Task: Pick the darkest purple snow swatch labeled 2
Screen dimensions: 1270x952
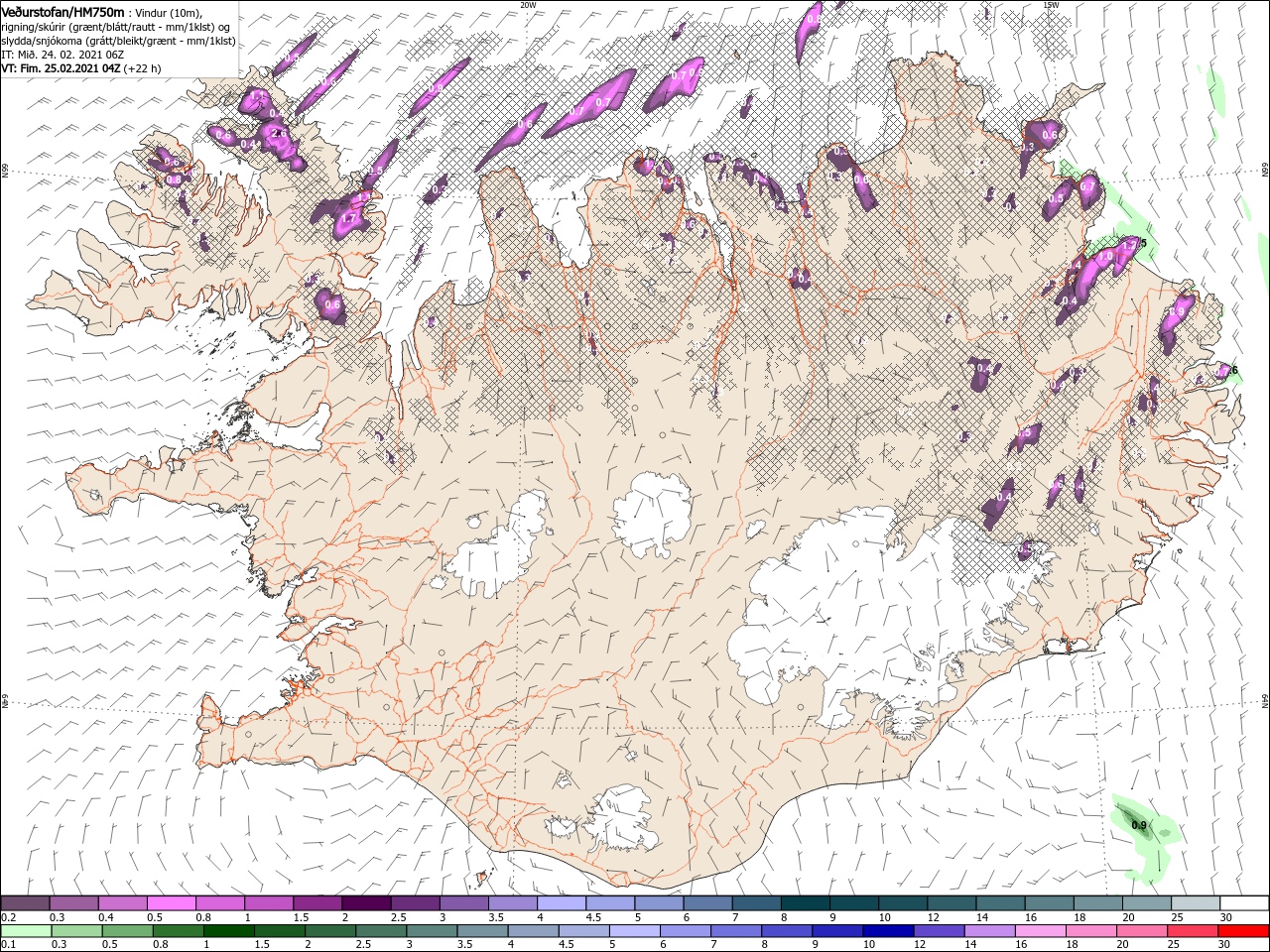Action: point(366,903)
